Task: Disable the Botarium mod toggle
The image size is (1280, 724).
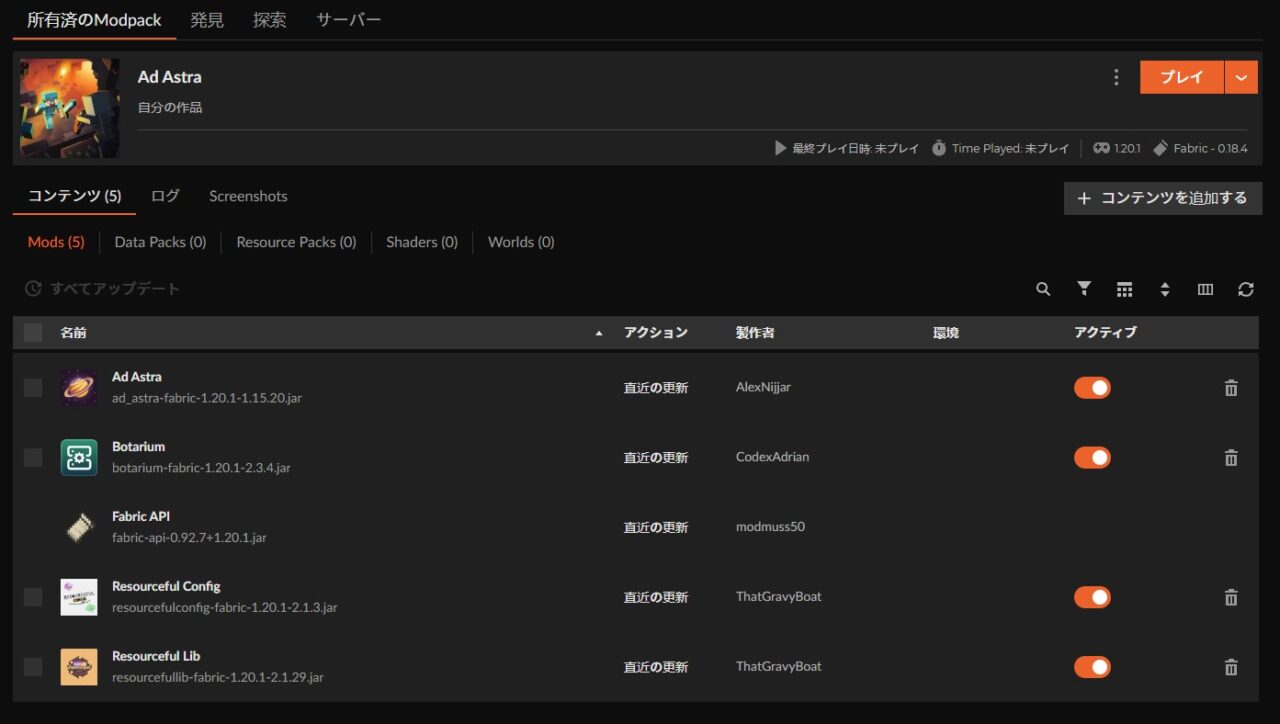Action: coord(1092,457)
